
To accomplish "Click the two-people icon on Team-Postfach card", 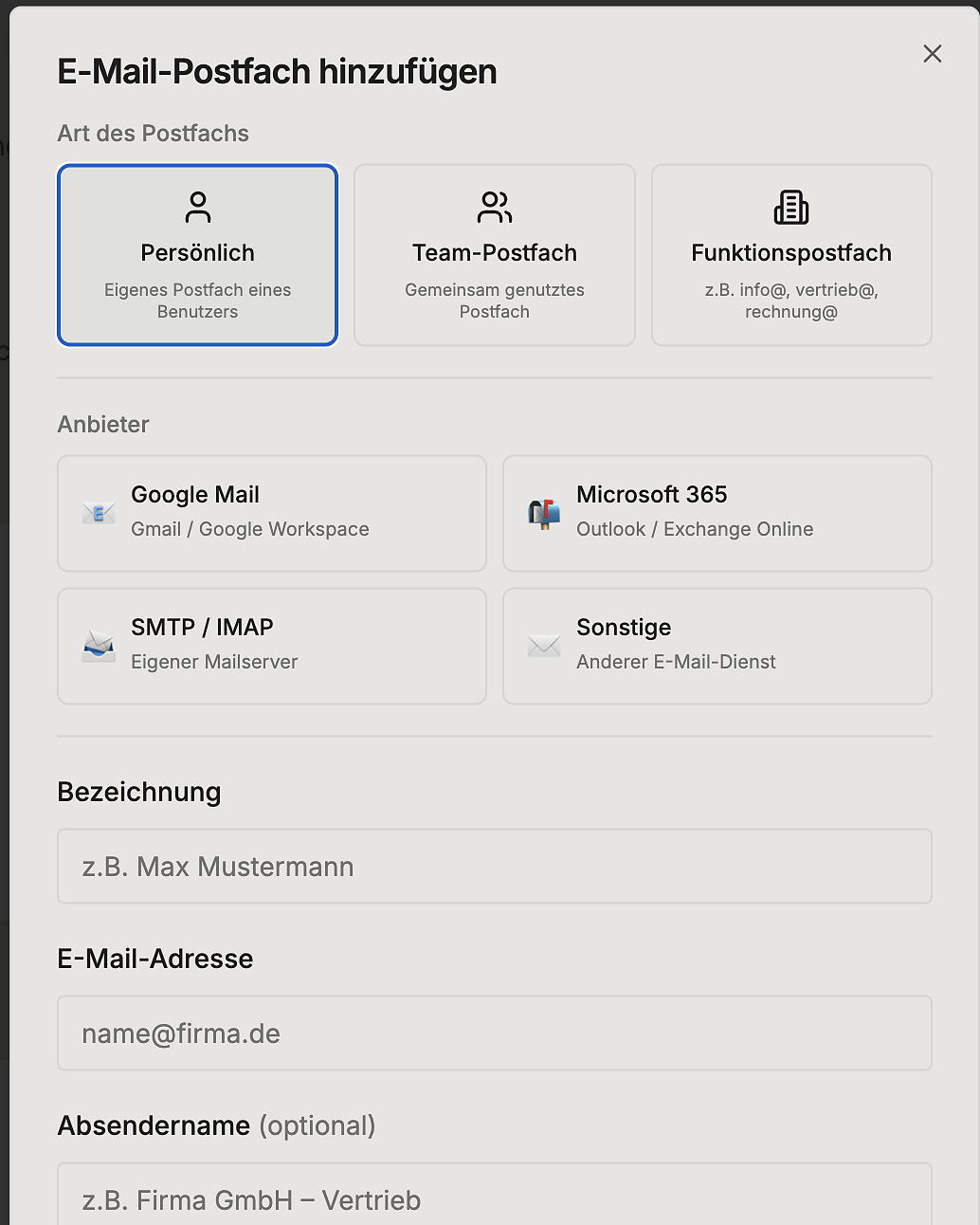I will point(494,207).
